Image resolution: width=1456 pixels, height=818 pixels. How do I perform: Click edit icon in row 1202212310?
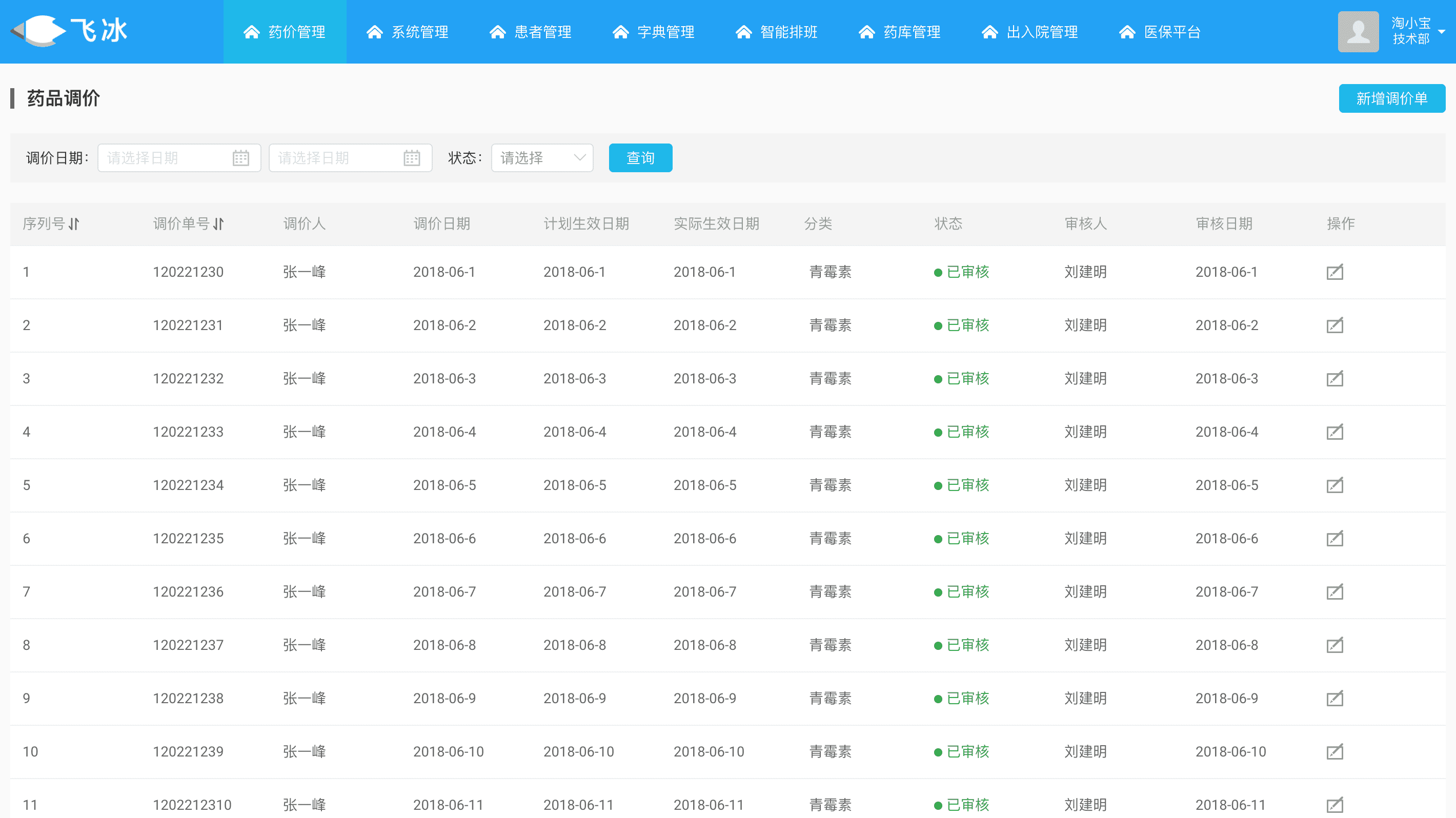point(1334,805)
